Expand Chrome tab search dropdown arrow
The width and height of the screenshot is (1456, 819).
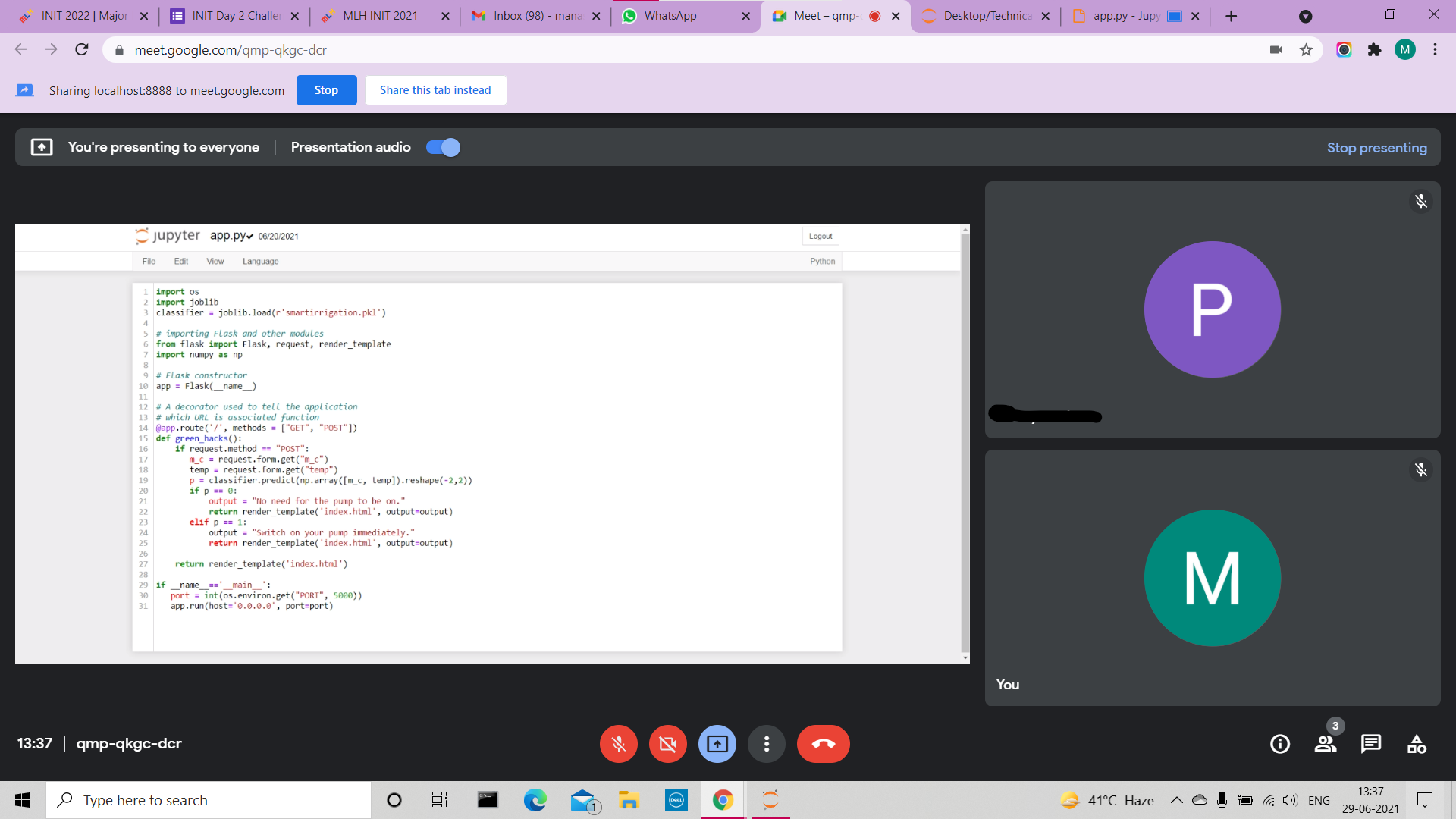pos(1305,16)
